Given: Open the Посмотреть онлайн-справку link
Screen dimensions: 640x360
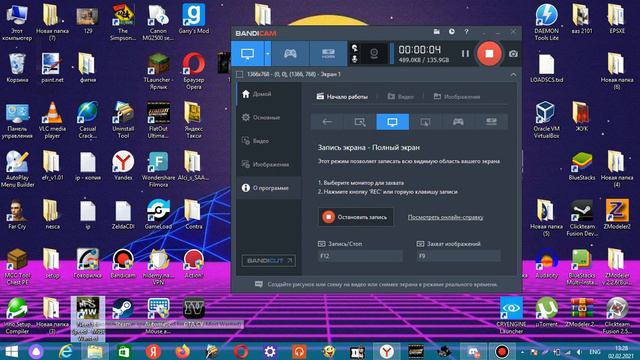Looking at the screenshot, I should (x=445, y=217).
